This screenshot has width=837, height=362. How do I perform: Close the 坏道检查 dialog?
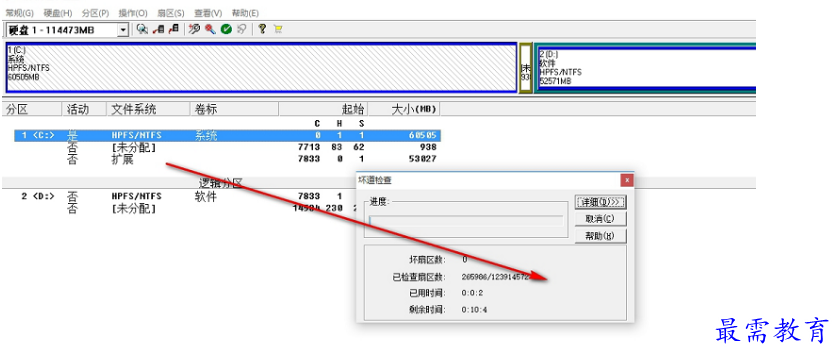pyautogui.click(x=627, y=180)
